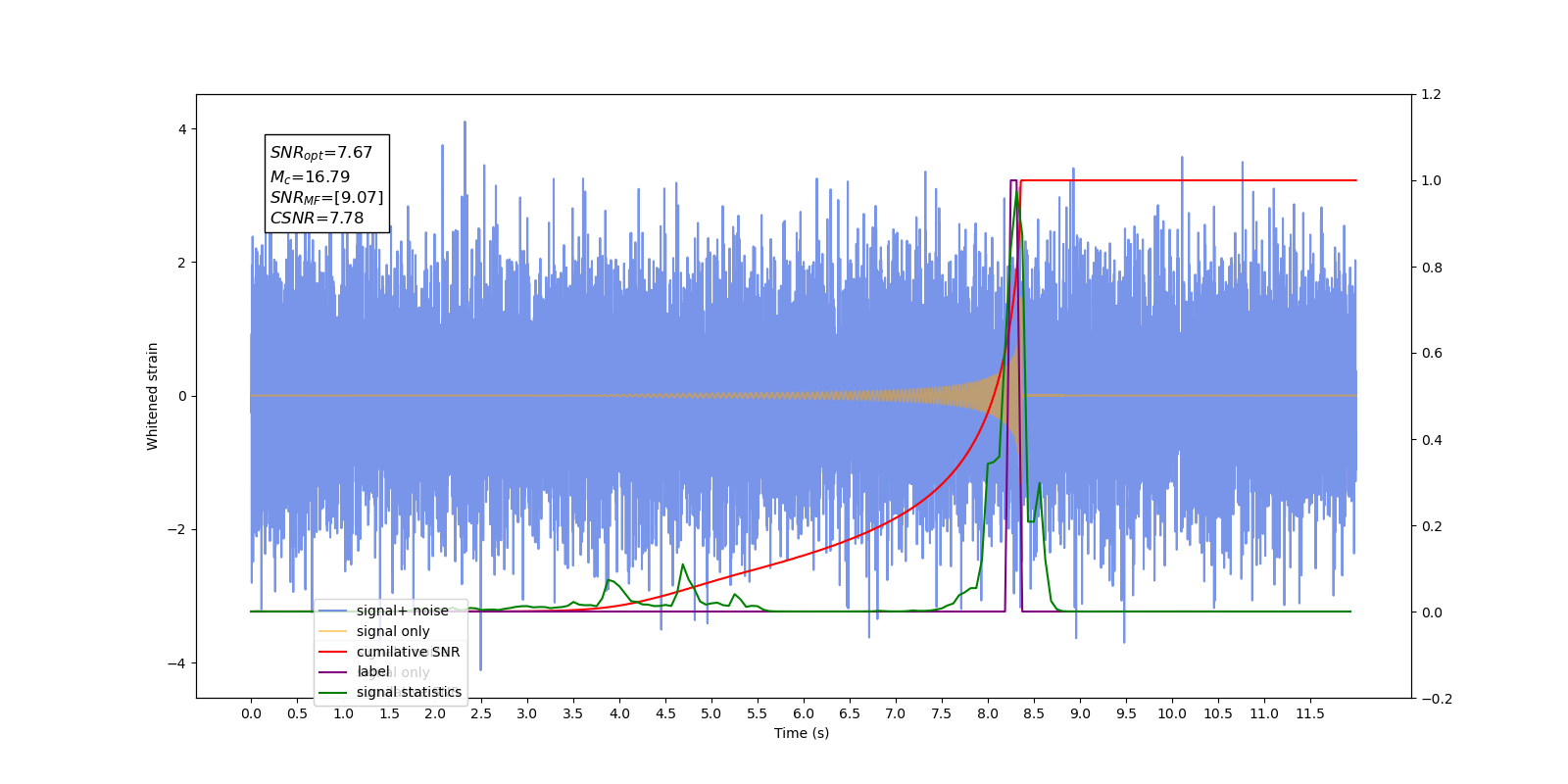1568x784 pixels.
Task: Click the CSNR=7.78 annotation text
Action: click(x=317, y=218)
